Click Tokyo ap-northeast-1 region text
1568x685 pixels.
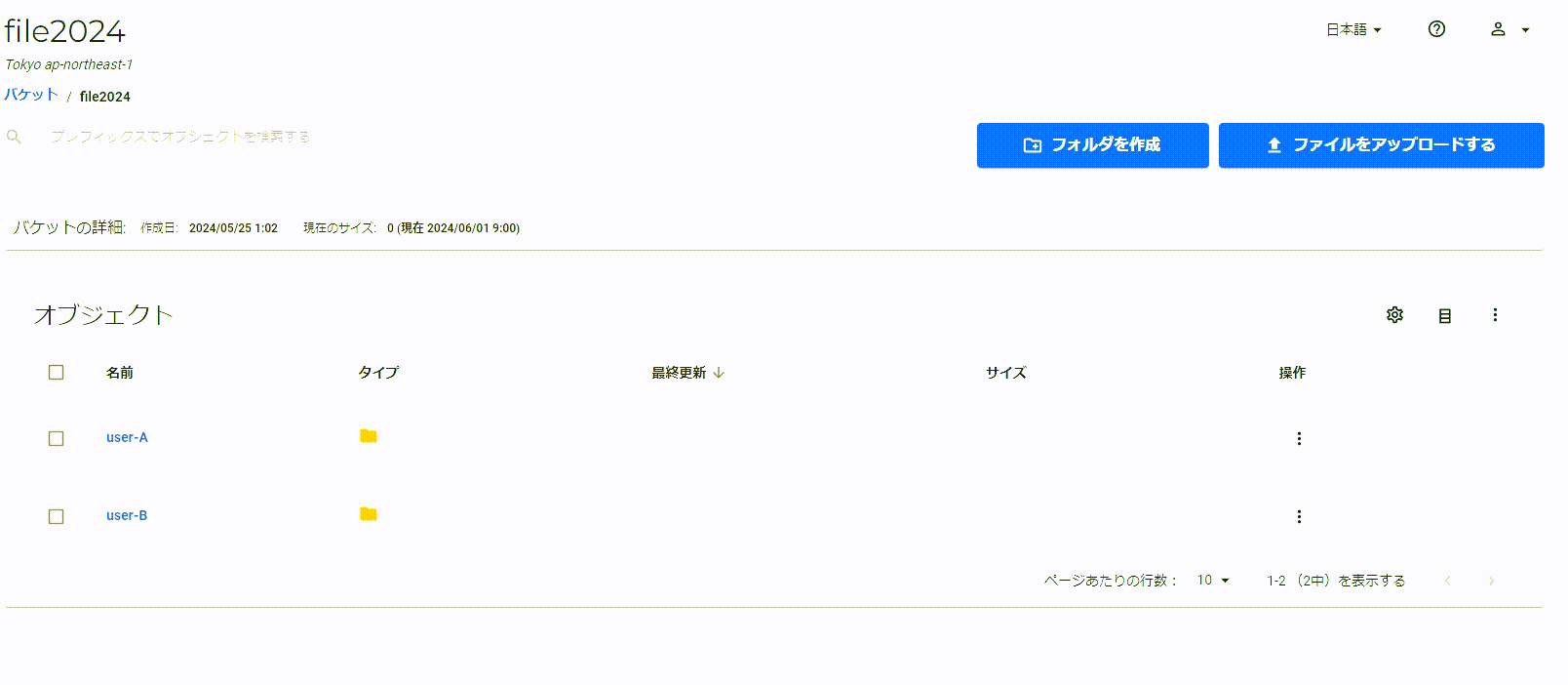pyautogui.click(x=69, y=64)
